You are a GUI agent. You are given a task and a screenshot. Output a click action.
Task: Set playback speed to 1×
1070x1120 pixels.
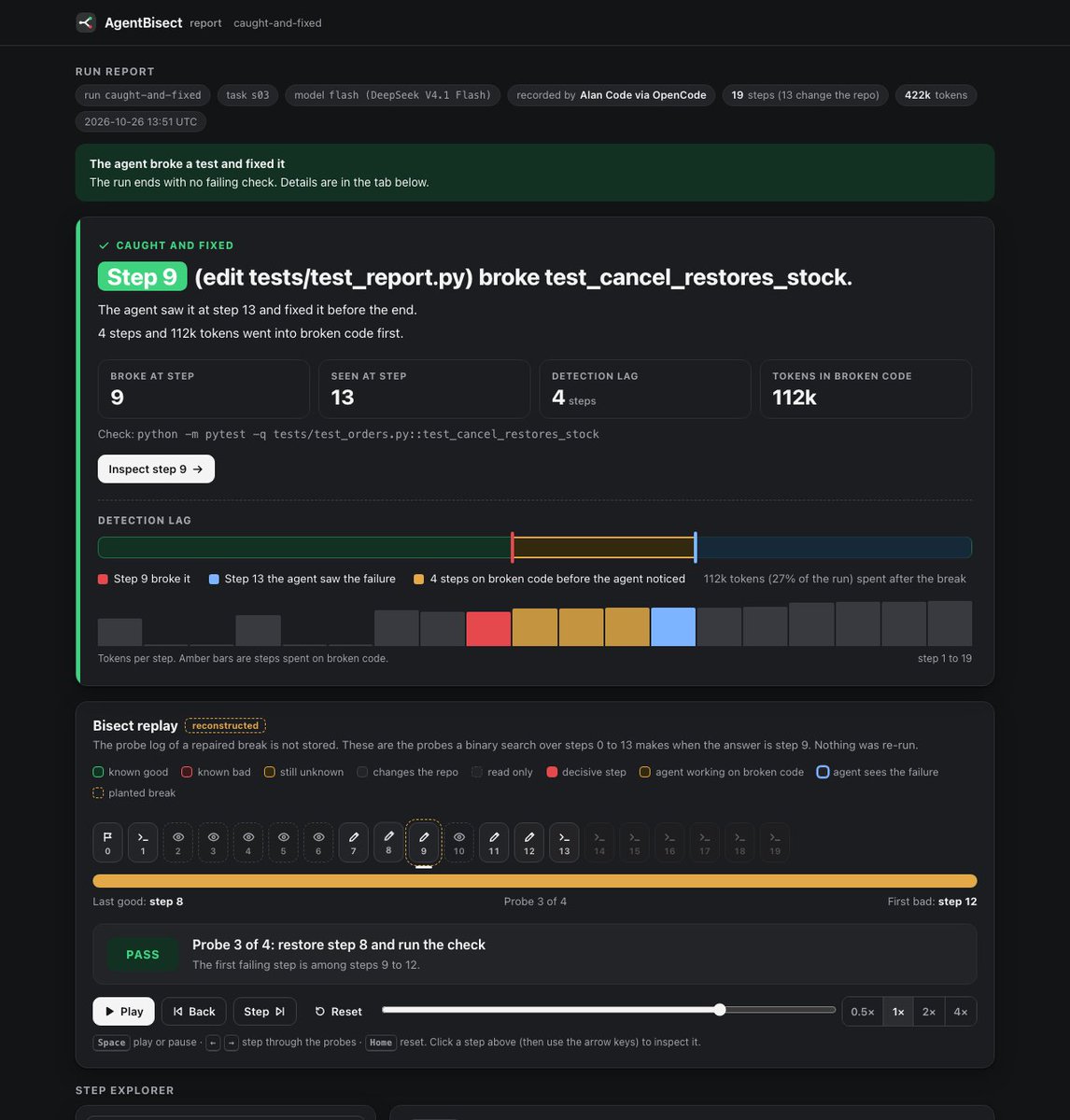click(898, 1012)
